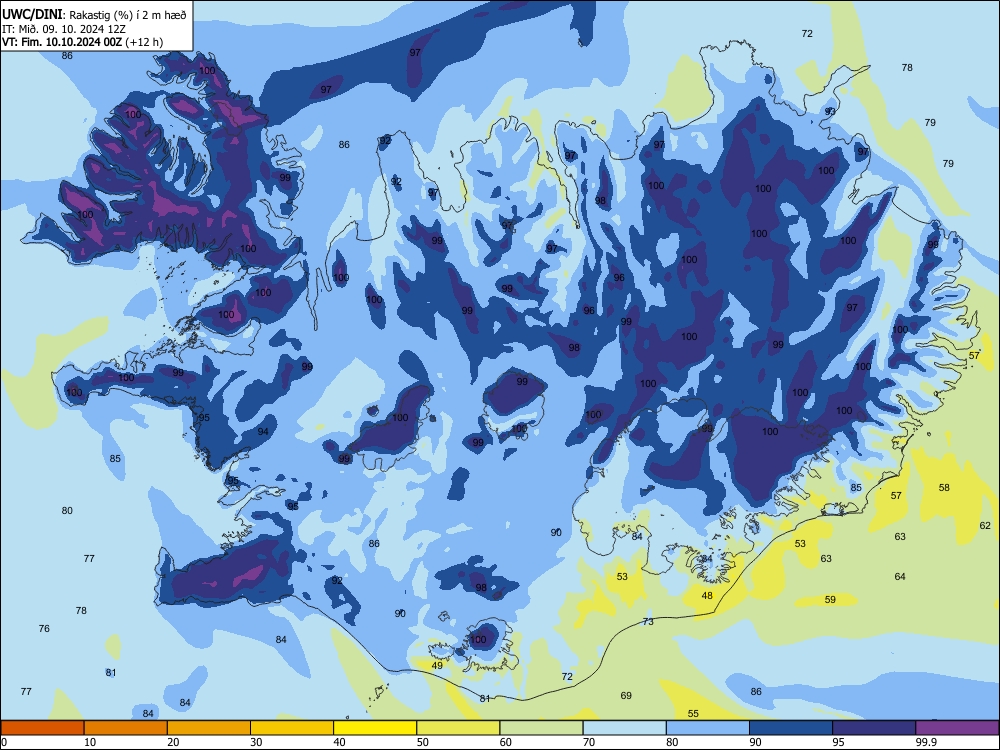Choose the 30–40 legend color block
This screenshot has height=750, width=1000.
click(x=292, y=728)
